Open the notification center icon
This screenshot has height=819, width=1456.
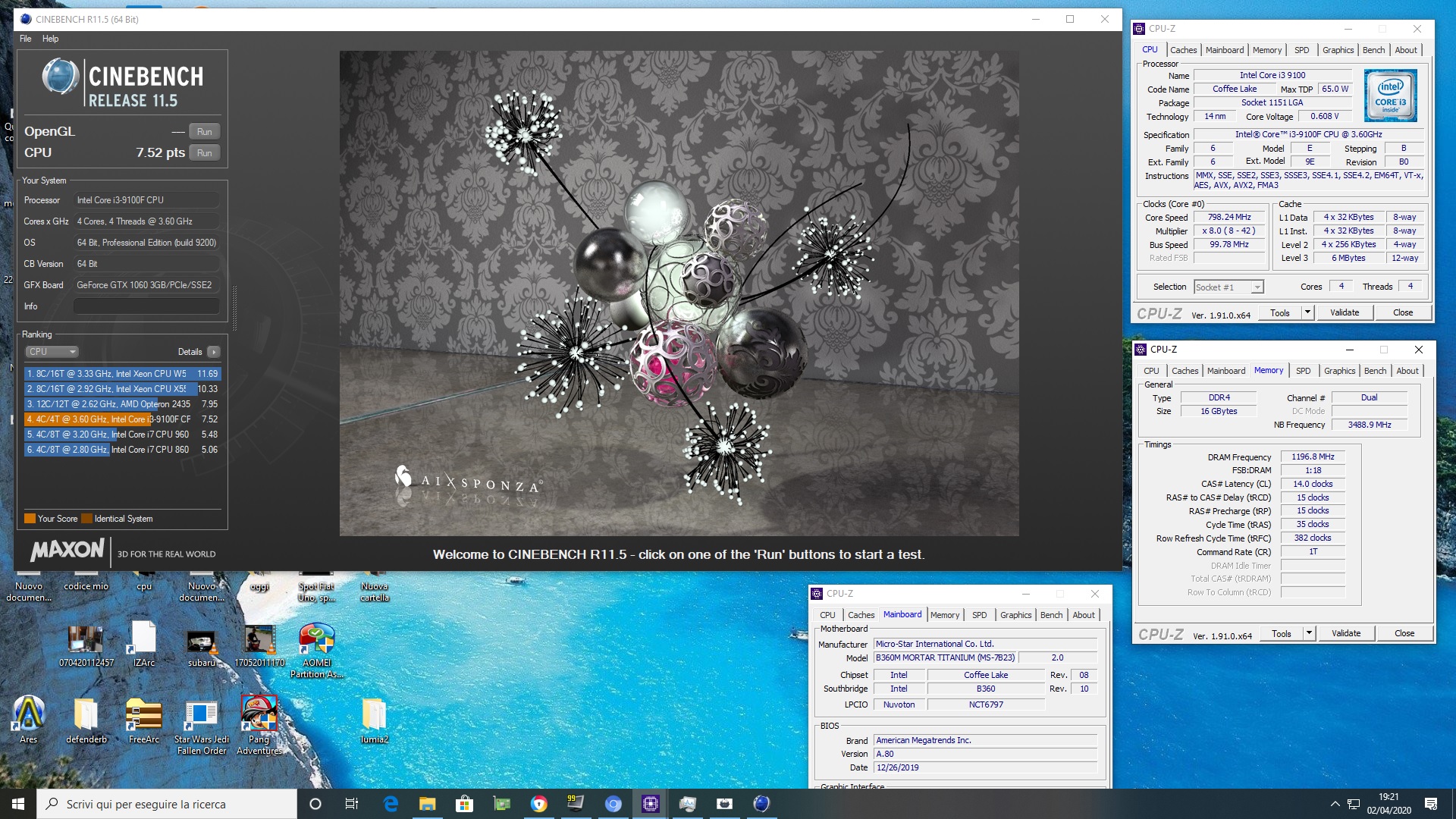1431,804
